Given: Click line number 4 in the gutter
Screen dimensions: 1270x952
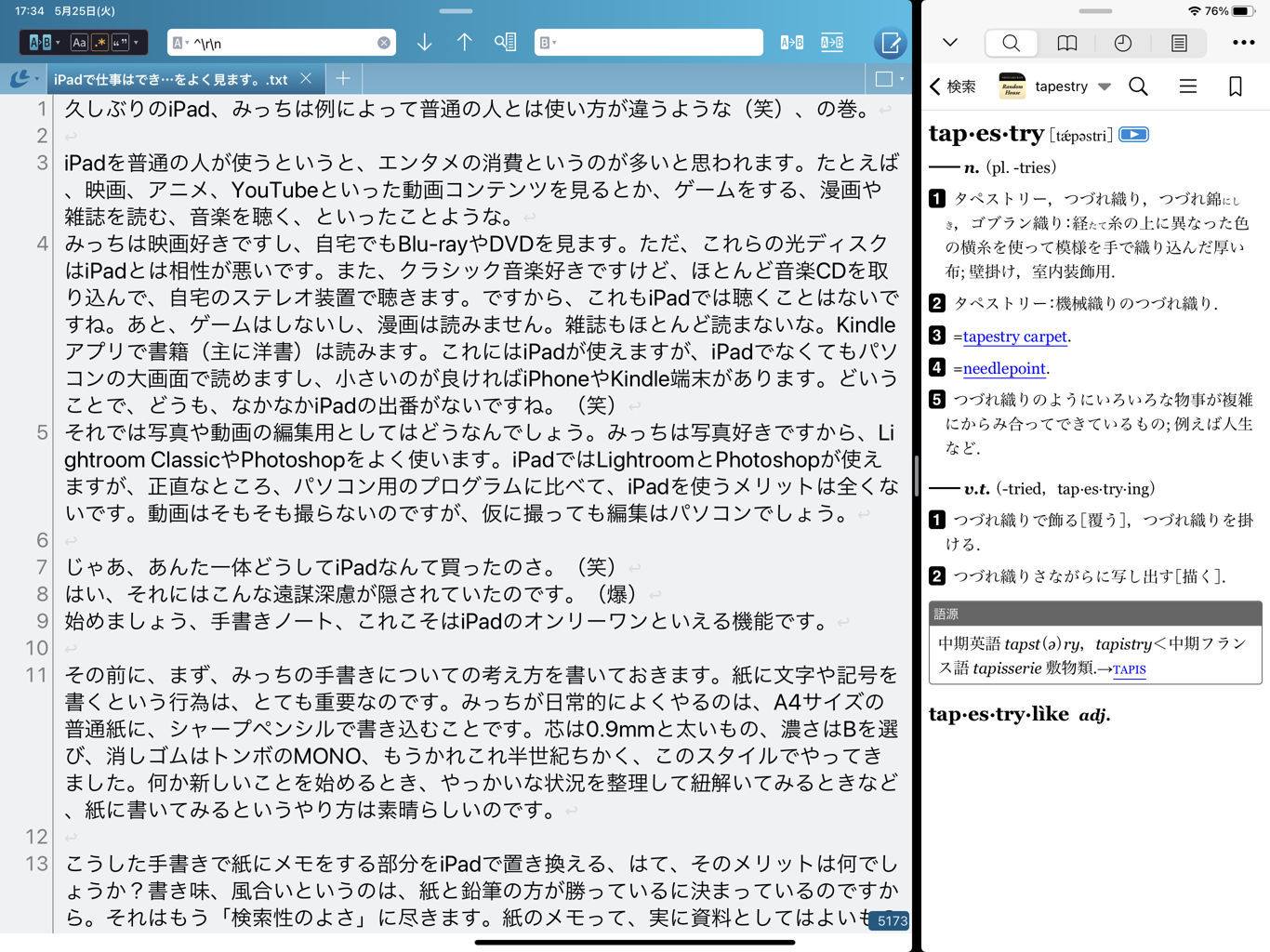Looking at the screenshot, I should click(x=42, y=244).
